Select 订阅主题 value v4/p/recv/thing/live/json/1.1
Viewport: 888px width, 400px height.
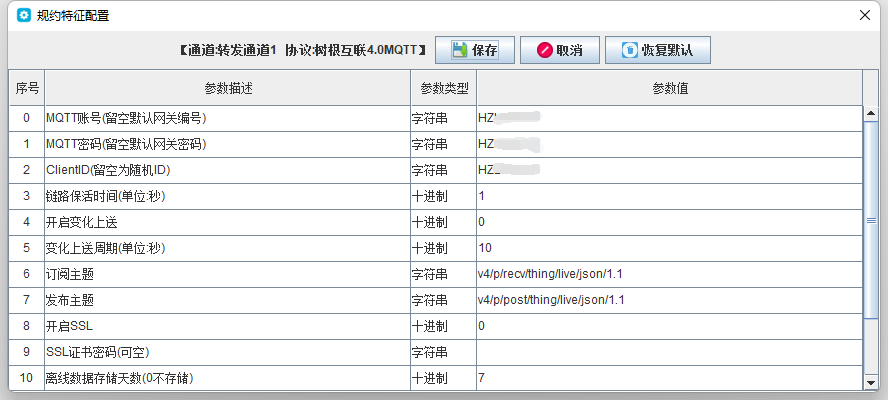click(x=669, y=275)
